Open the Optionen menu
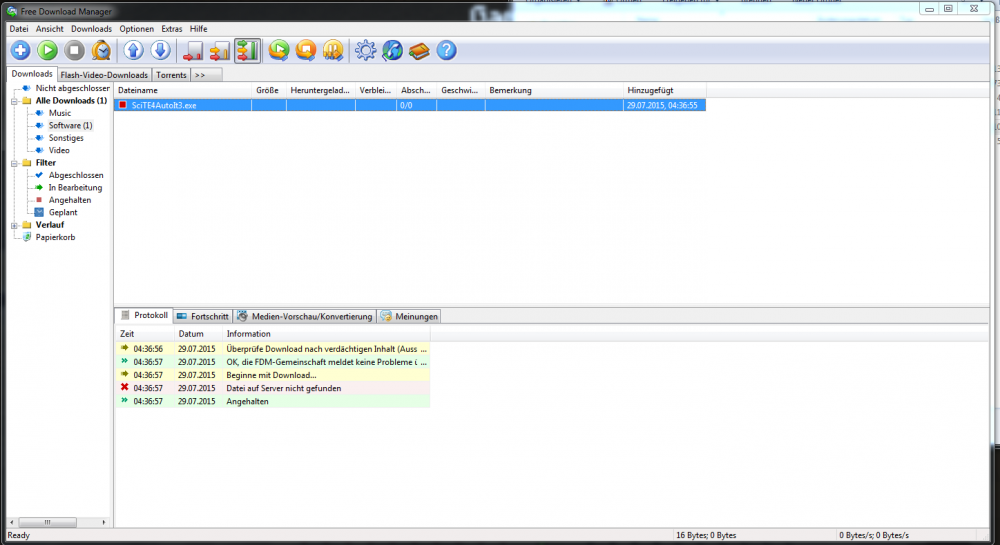The height and width of the screenshot is (545, 1000). tap(136, 29)
